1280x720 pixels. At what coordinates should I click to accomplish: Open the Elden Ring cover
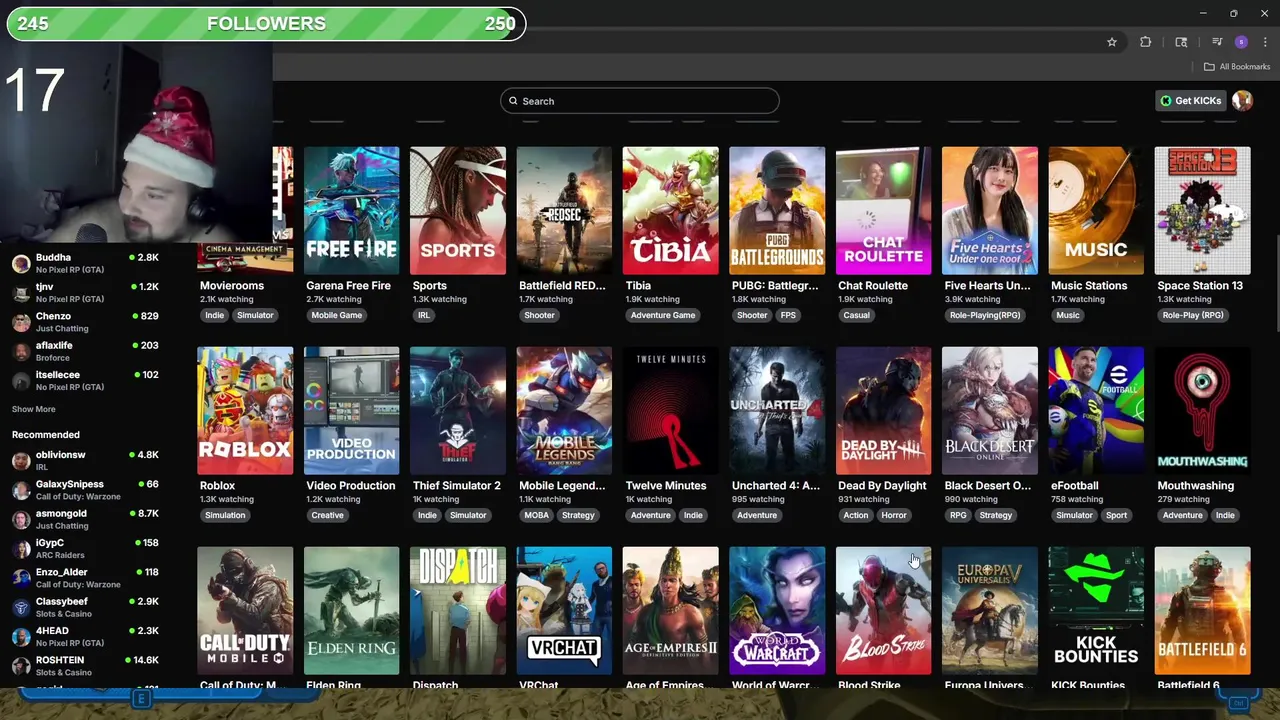click(351, 610)
